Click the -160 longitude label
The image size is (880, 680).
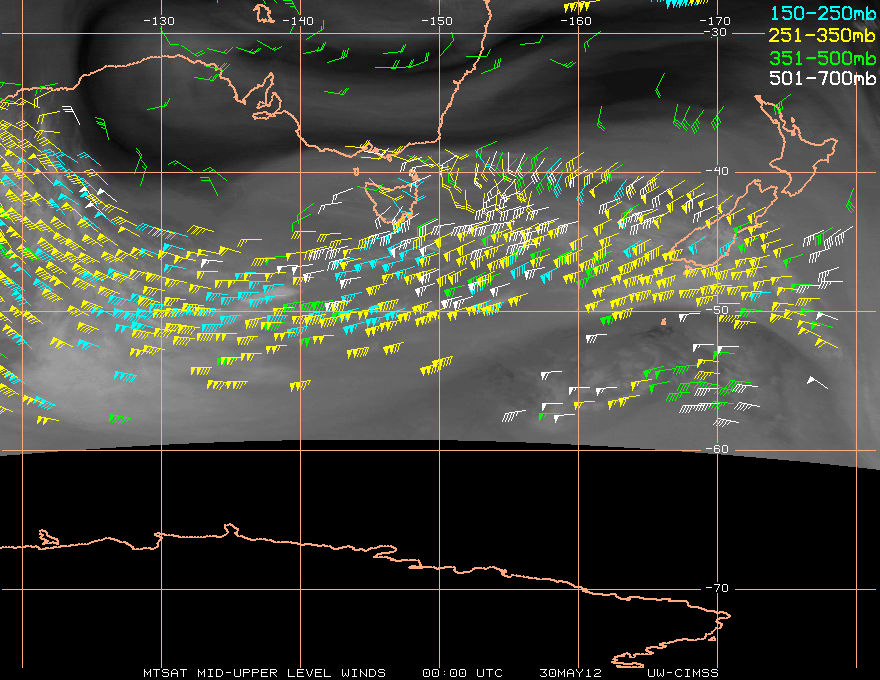click(x=576, y=21)
